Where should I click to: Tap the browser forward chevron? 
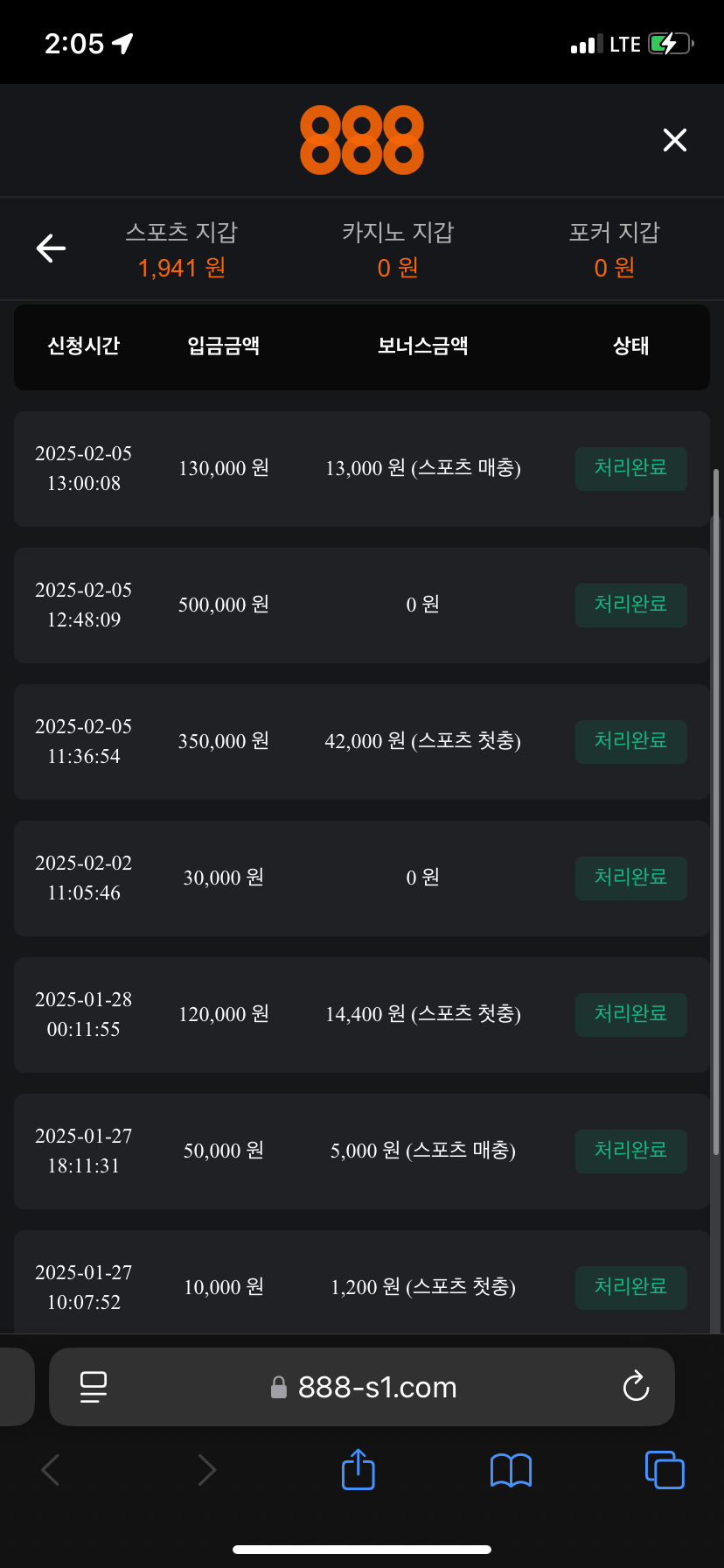206,1470
